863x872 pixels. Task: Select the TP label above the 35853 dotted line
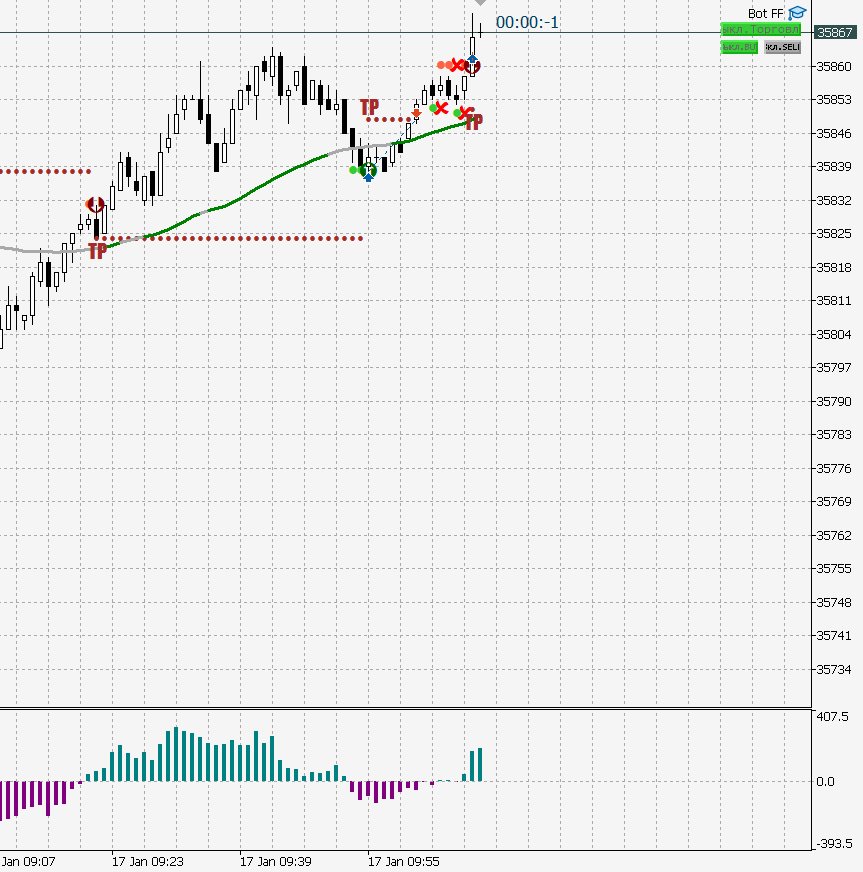point(369,107)
